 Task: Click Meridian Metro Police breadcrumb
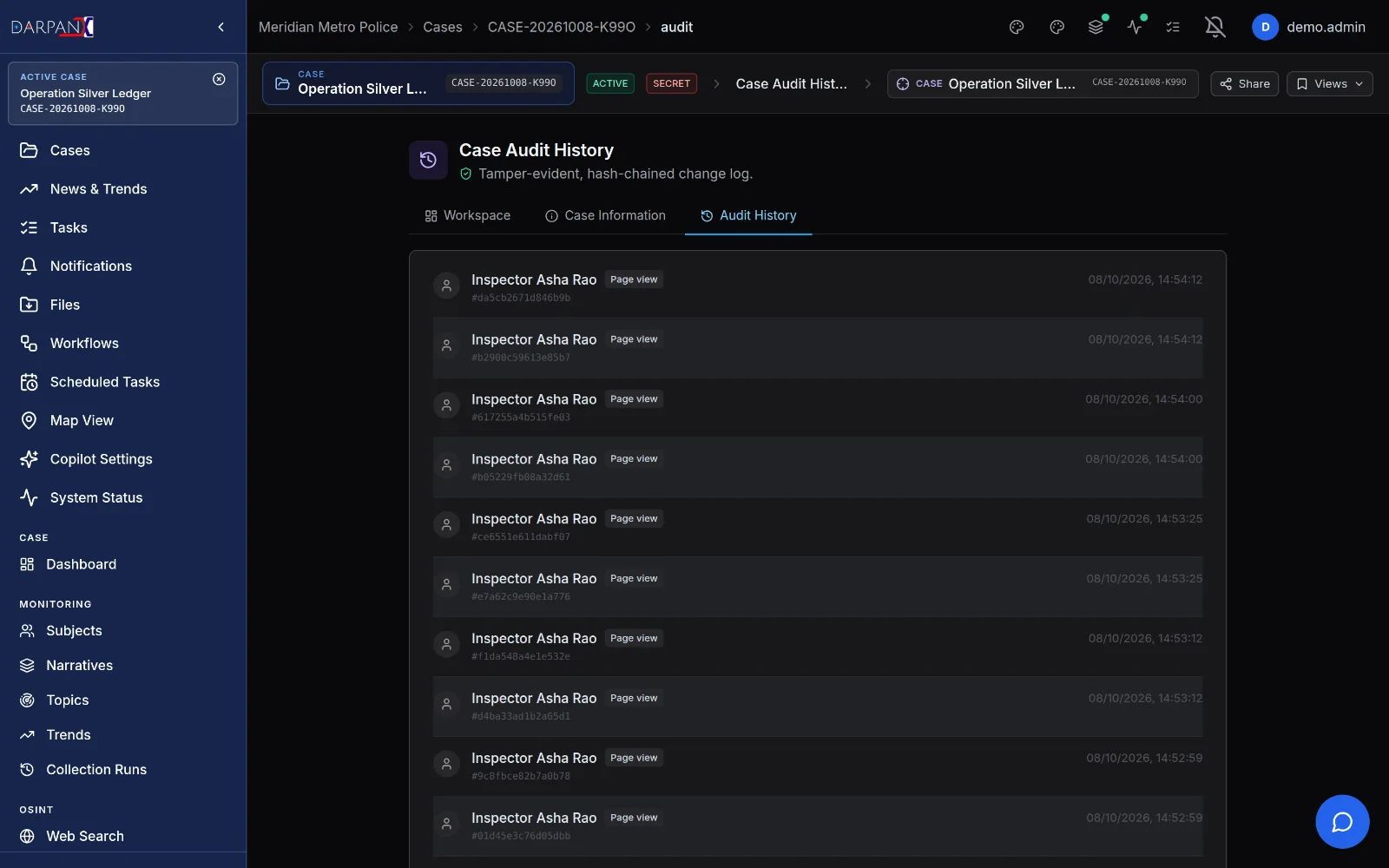pyautogui.click(x=328, y=27)
